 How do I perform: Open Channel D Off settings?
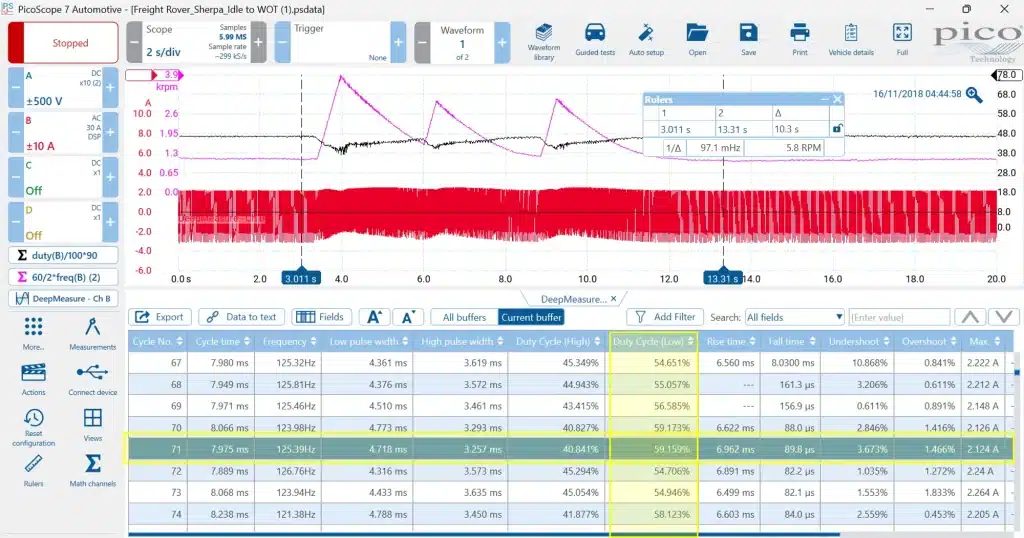coord(63,221)
